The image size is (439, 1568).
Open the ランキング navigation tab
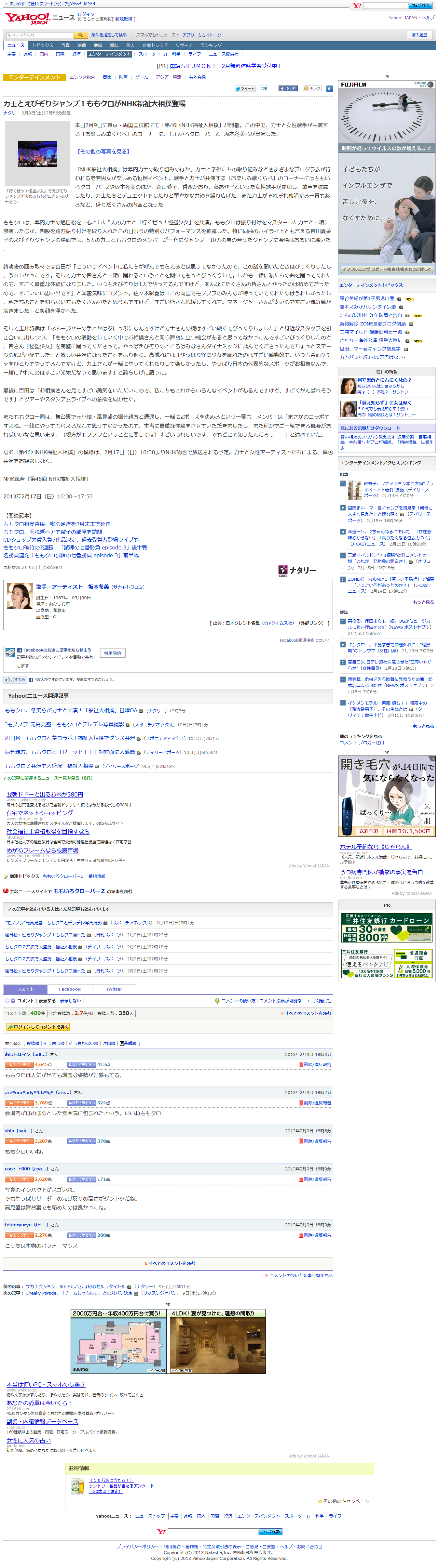211,45
